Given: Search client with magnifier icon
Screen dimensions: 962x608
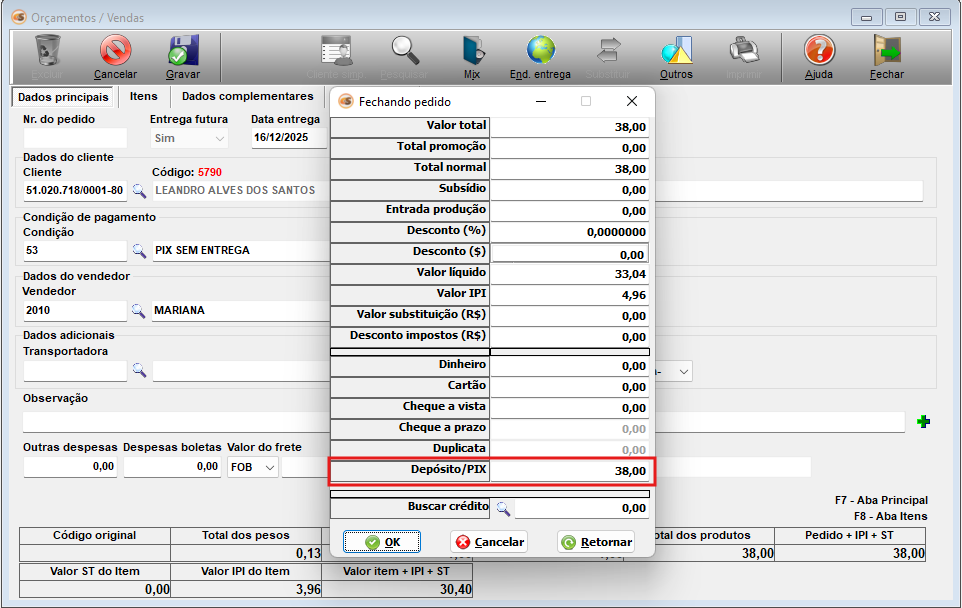Looking at the screenshot, I should [140, 190].
